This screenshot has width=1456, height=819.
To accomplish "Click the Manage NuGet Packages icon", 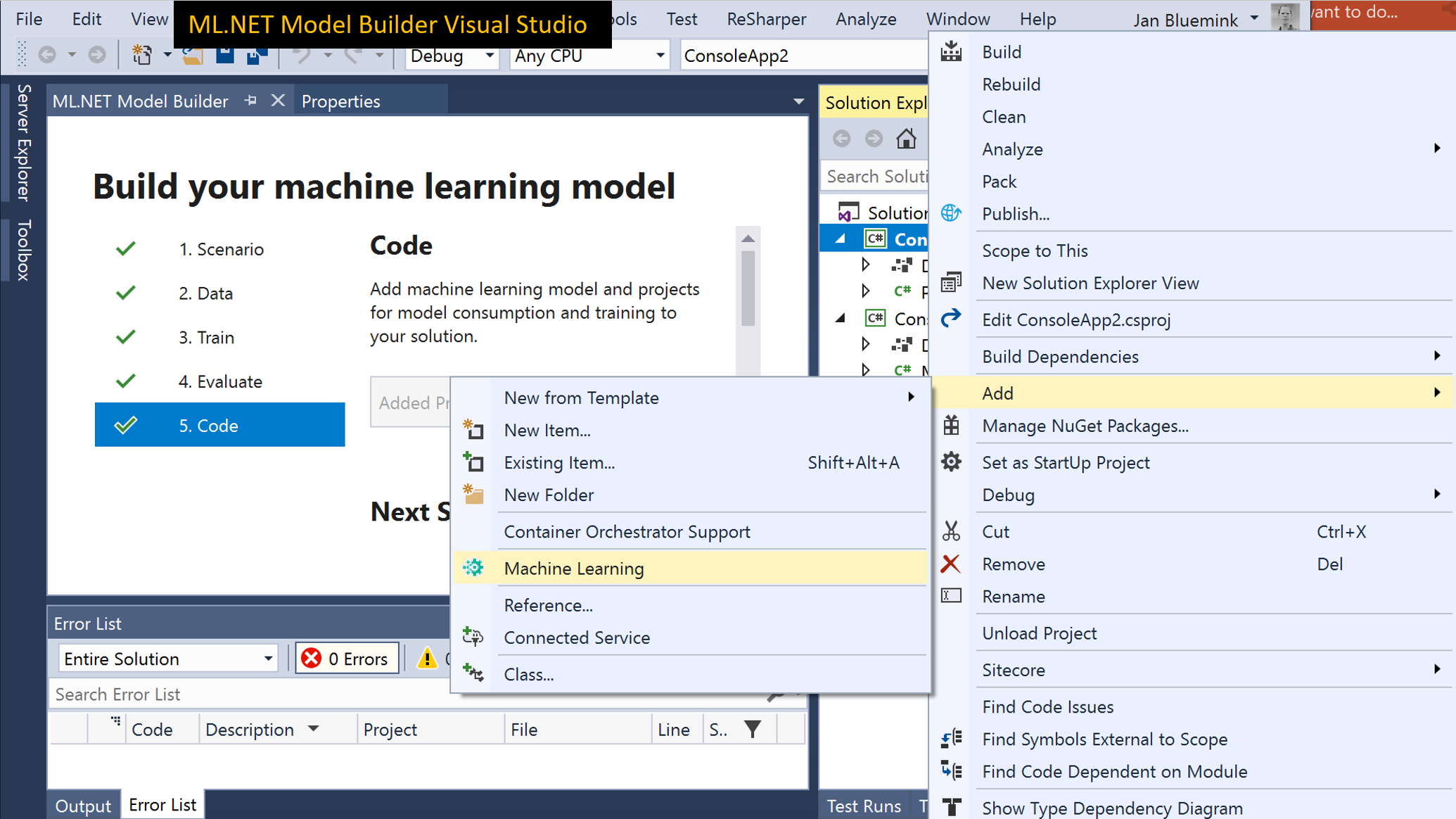I will click(951, 426).
